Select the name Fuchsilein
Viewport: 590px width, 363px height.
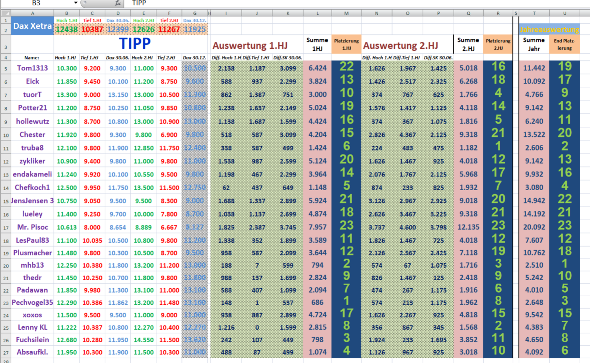(32, 340)
